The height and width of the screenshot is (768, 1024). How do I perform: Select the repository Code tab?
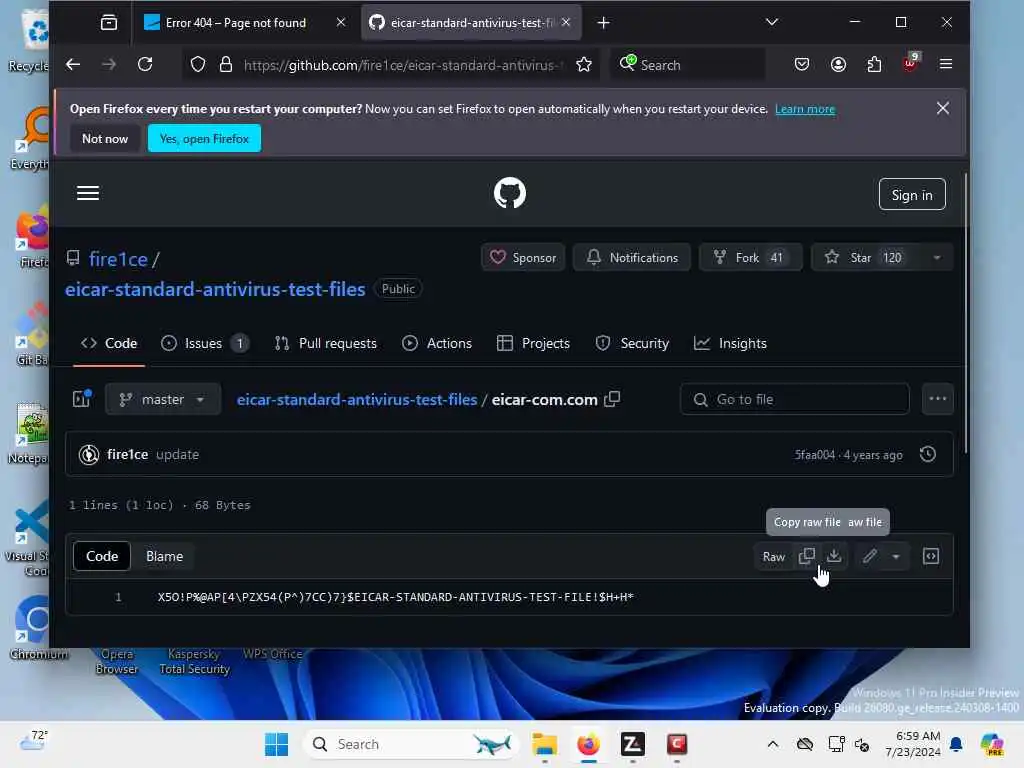point(108,344)
